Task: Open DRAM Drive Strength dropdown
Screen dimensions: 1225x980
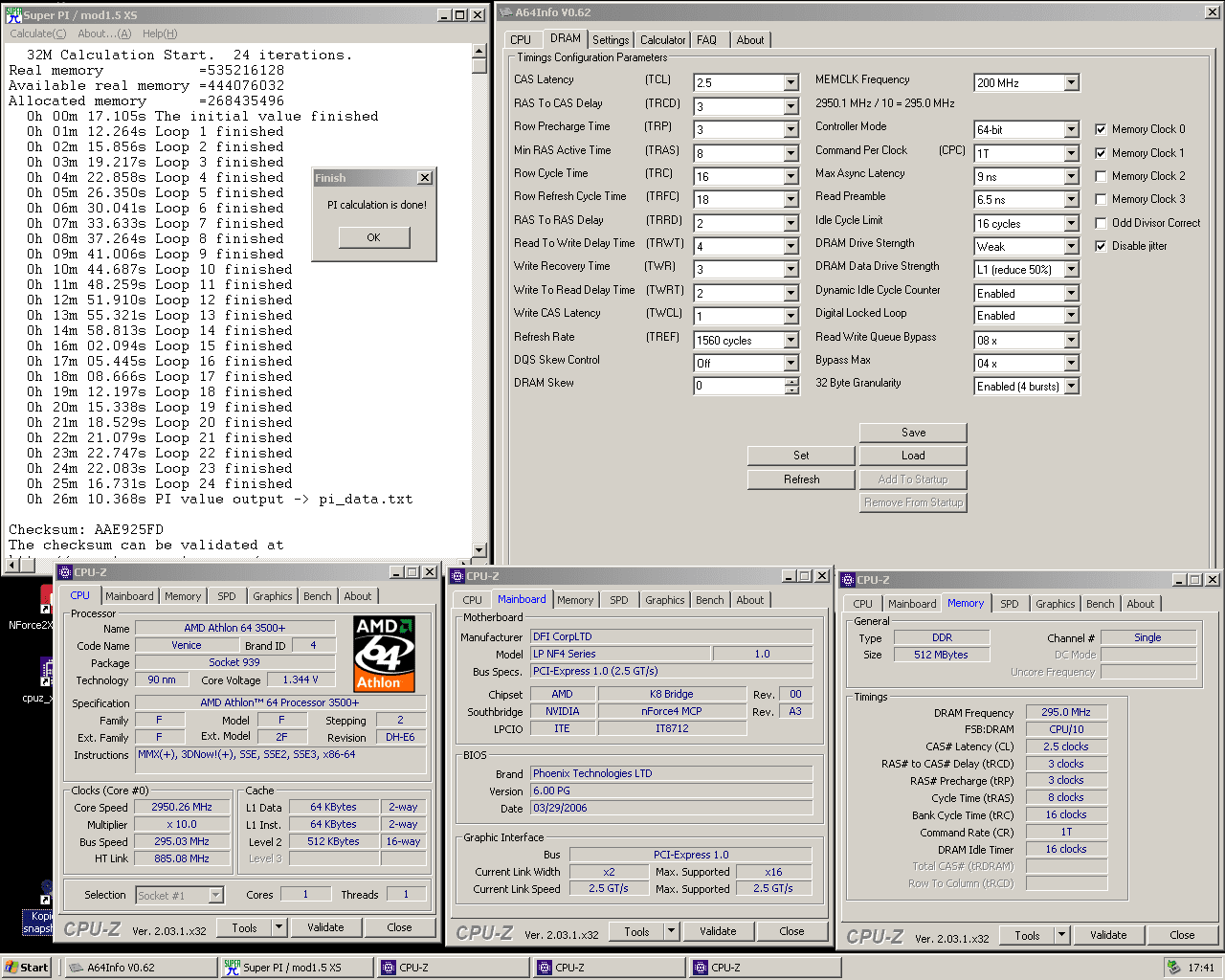Action: click(1071, 246)
